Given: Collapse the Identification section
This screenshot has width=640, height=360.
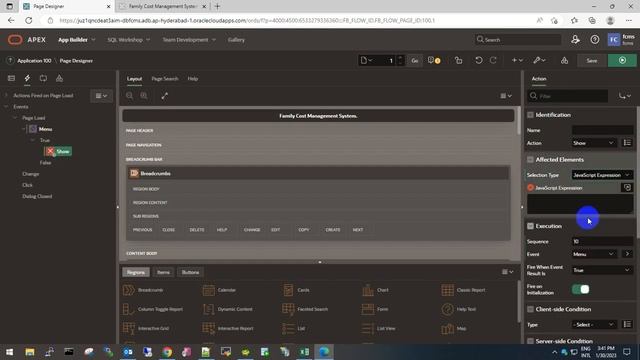Looking at the screenshot, I should [x=530, y=115].
